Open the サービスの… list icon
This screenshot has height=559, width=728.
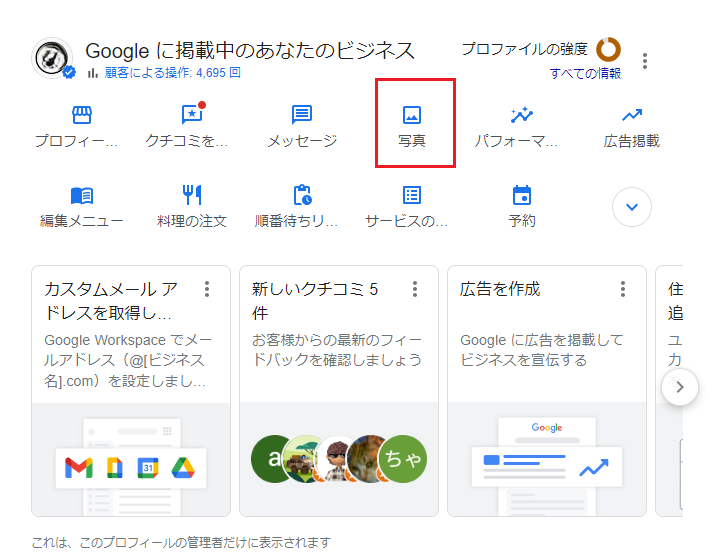pos(412,195)
